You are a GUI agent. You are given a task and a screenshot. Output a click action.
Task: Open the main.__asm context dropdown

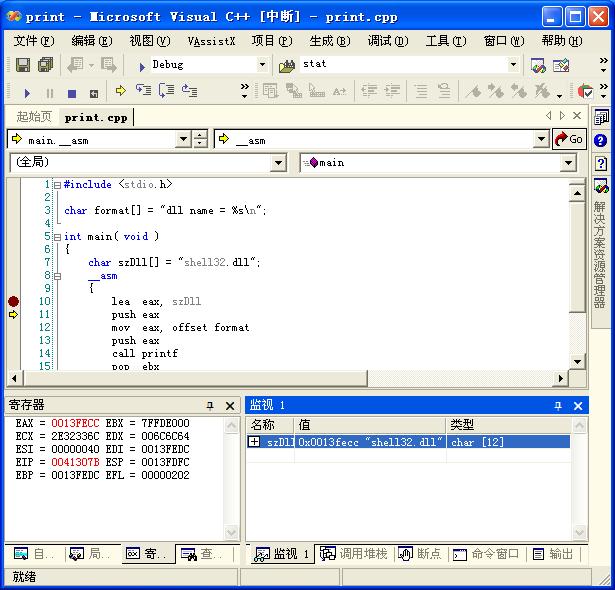pos(183,139)
